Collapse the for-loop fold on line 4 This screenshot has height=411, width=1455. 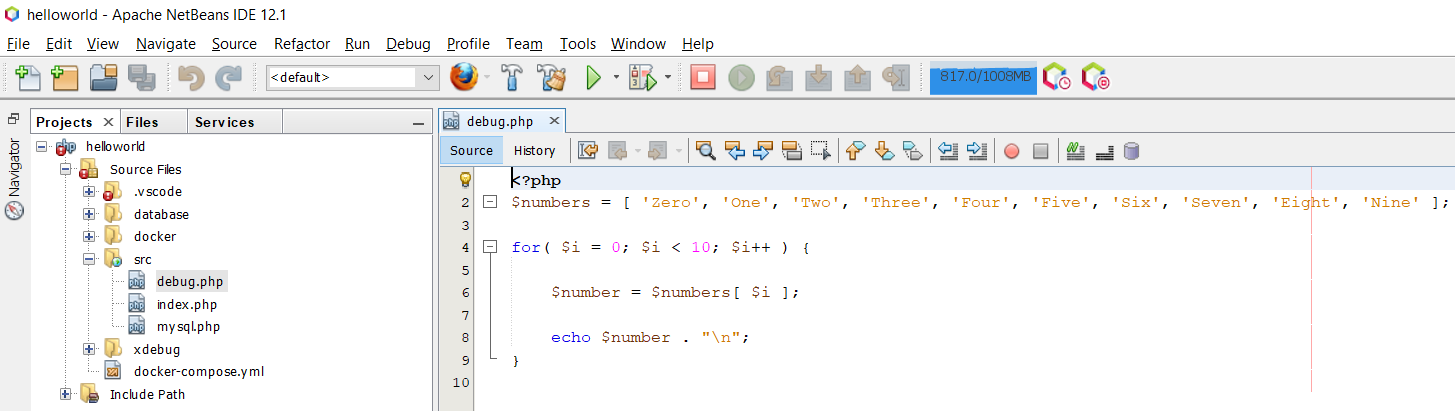coord(490,247)
